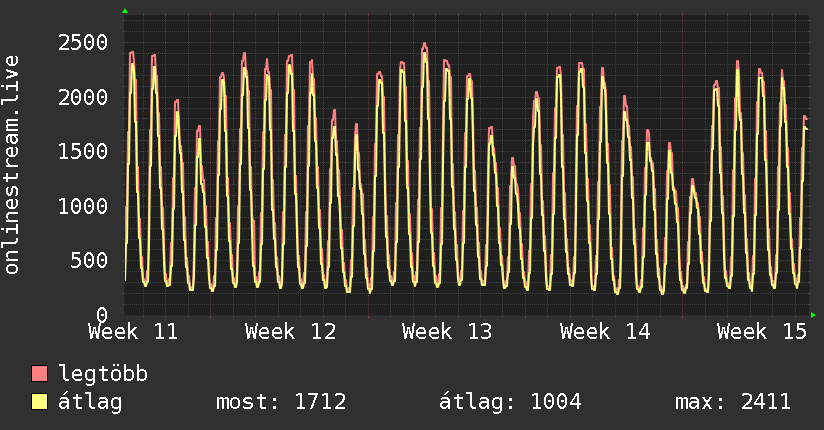Click the 'max: 2411' statistic
This screenshot has width=824, height=430.
point(733,402)
